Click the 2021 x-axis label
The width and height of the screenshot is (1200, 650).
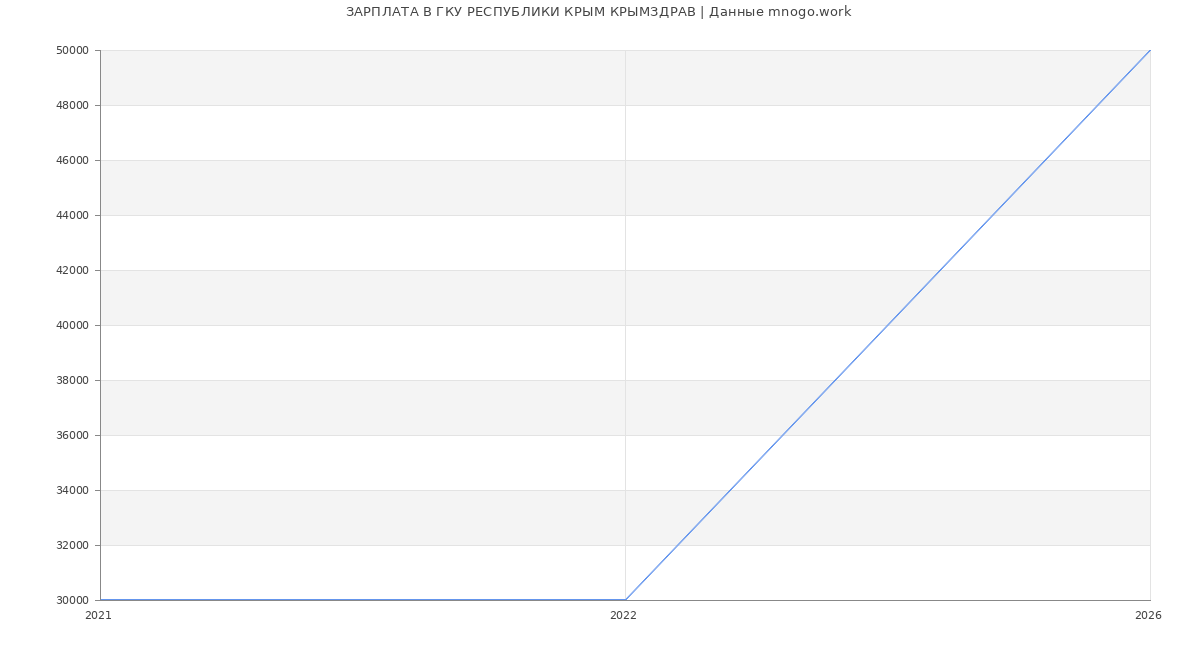[x=99, y=616]
